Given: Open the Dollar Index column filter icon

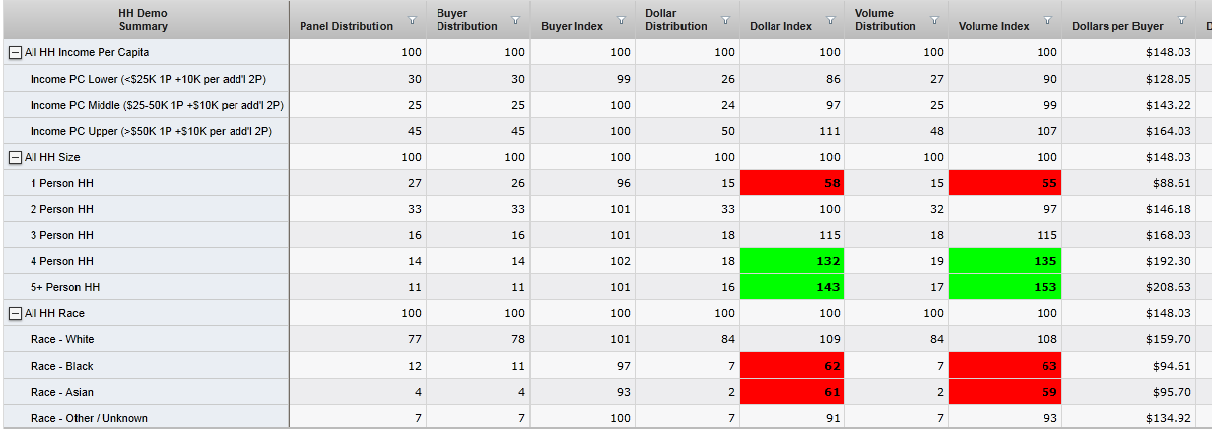Looking at the screenshot, I should pos(829,20).
